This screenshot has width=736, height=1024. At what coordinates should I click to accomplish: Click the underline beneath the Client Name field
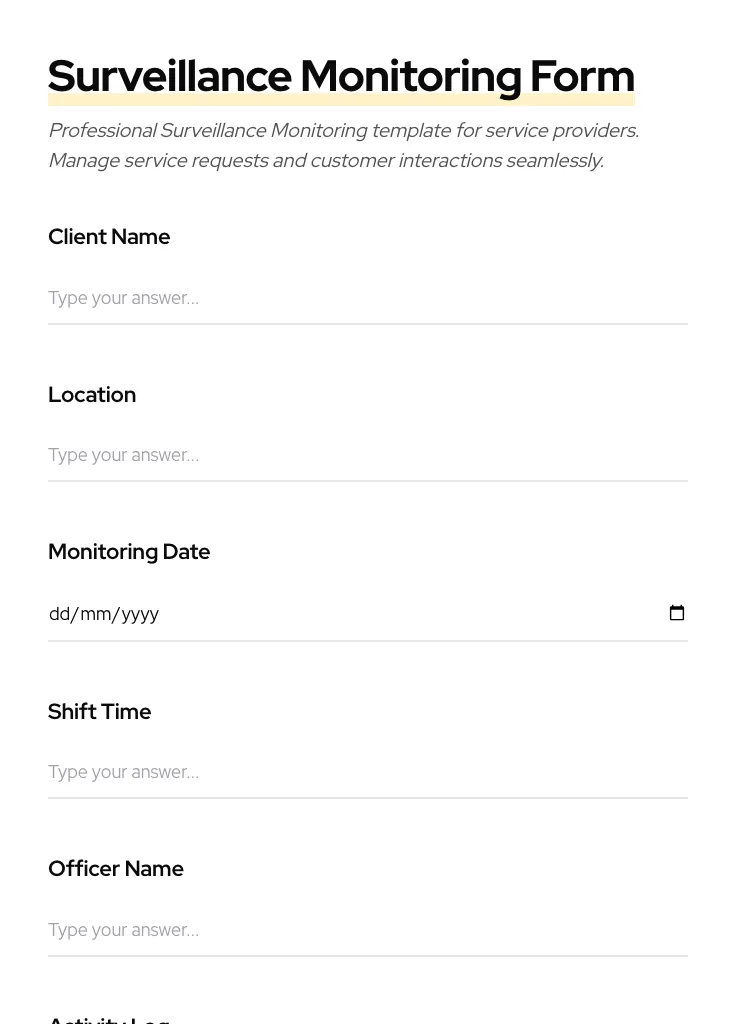pos(368,323)
